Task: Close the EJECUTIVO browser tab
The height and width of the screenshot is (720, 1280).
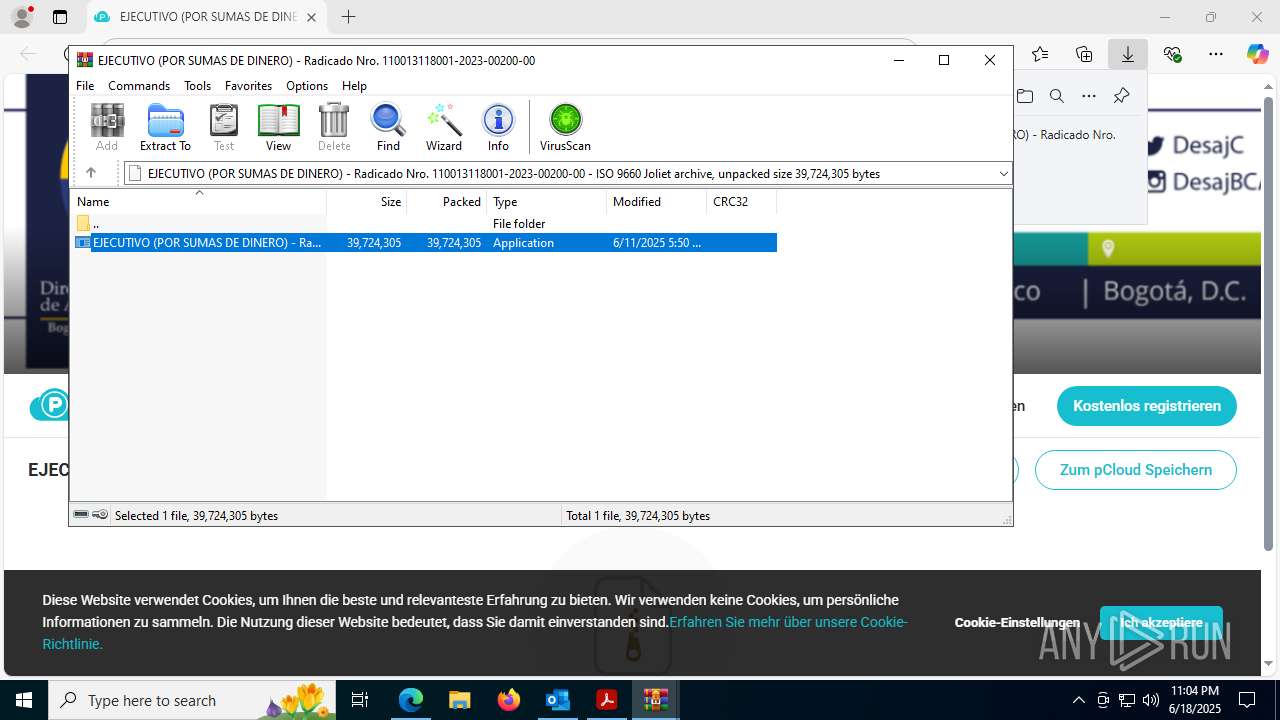Action: click(x=311, y=17)
